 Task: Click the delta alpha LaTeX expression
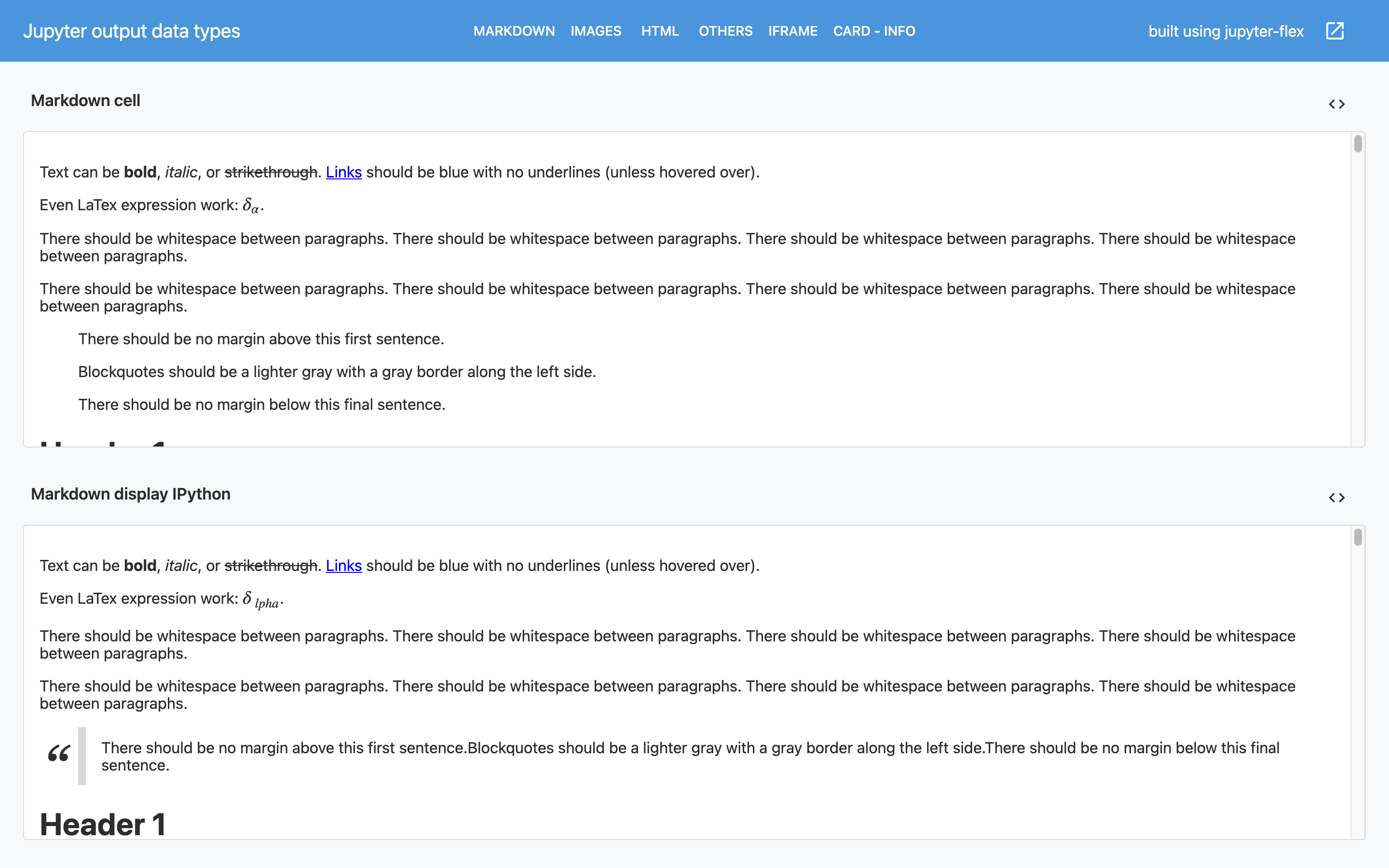coord(251,205)
